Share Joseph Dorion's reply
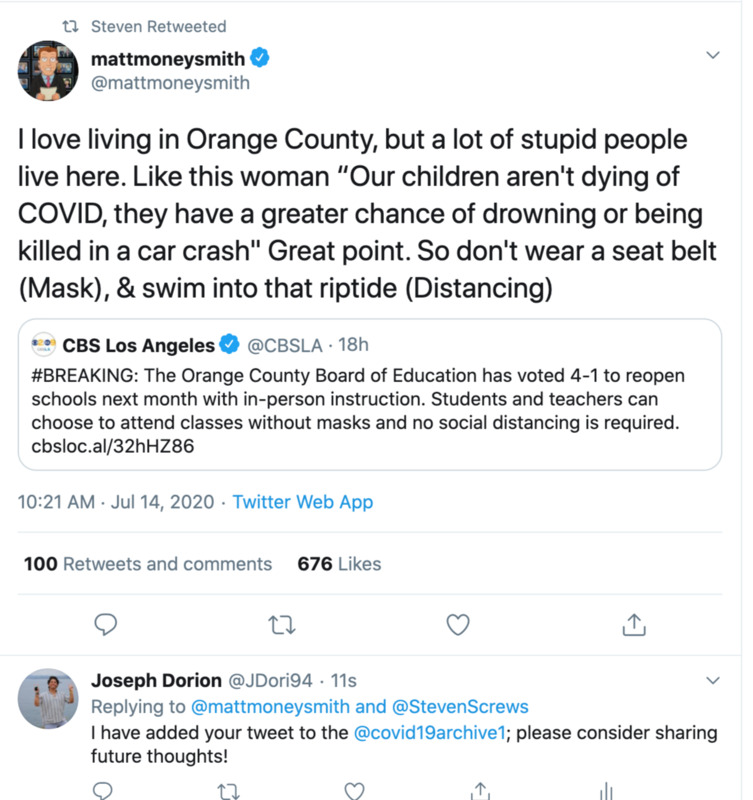The height and width of the screenshot is (800, 753). coord(480,791)
